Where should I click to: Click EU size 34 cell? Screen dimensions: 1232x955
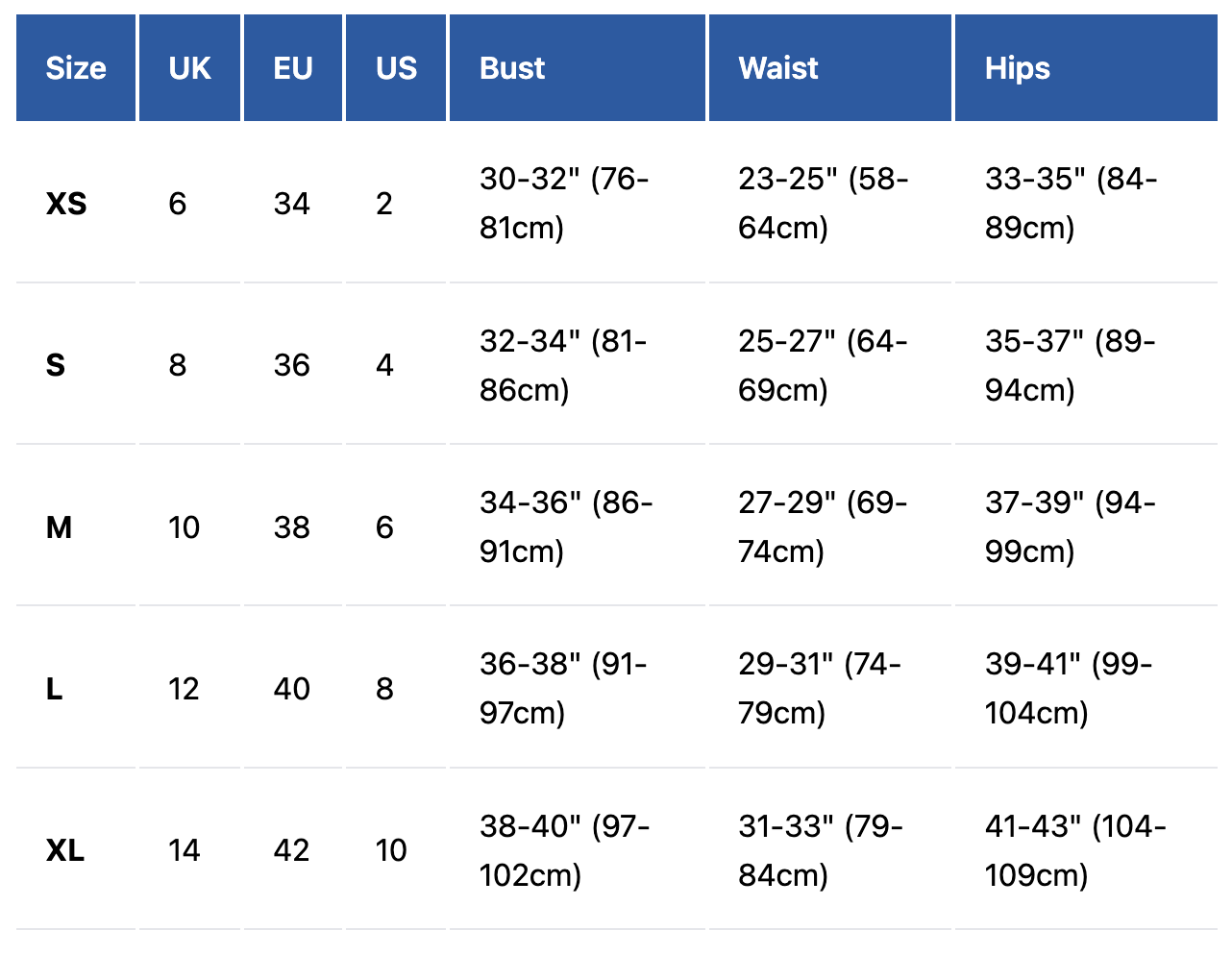(291, 204)
